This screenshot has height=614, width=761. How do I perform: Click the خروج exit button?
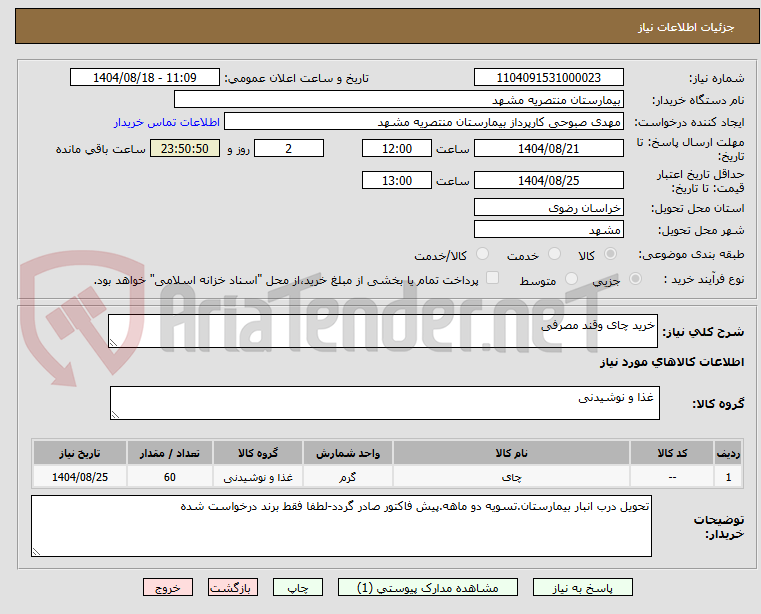point(167,587)
